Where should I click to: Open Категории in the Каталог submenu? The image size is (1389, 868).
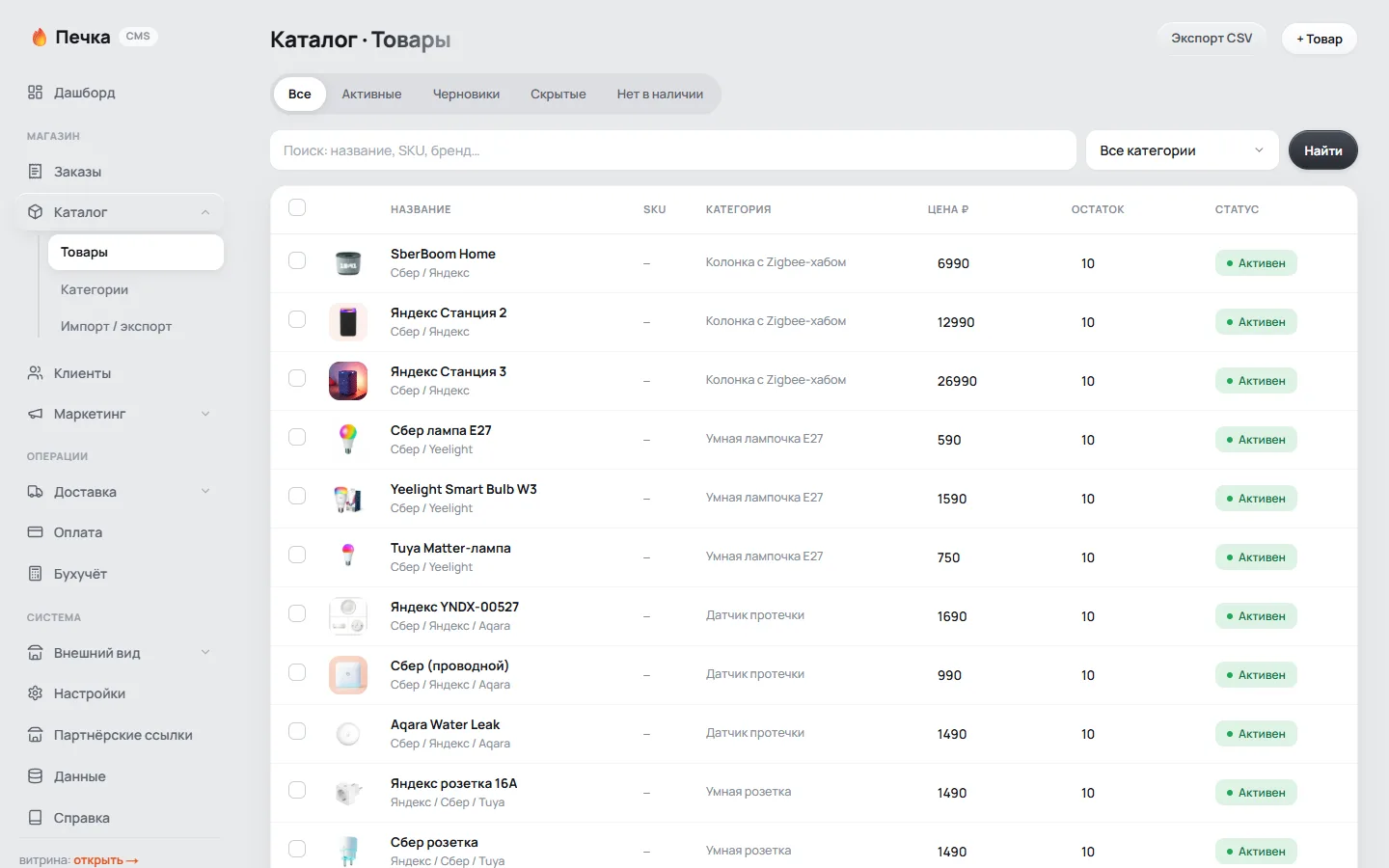[136, 289]
